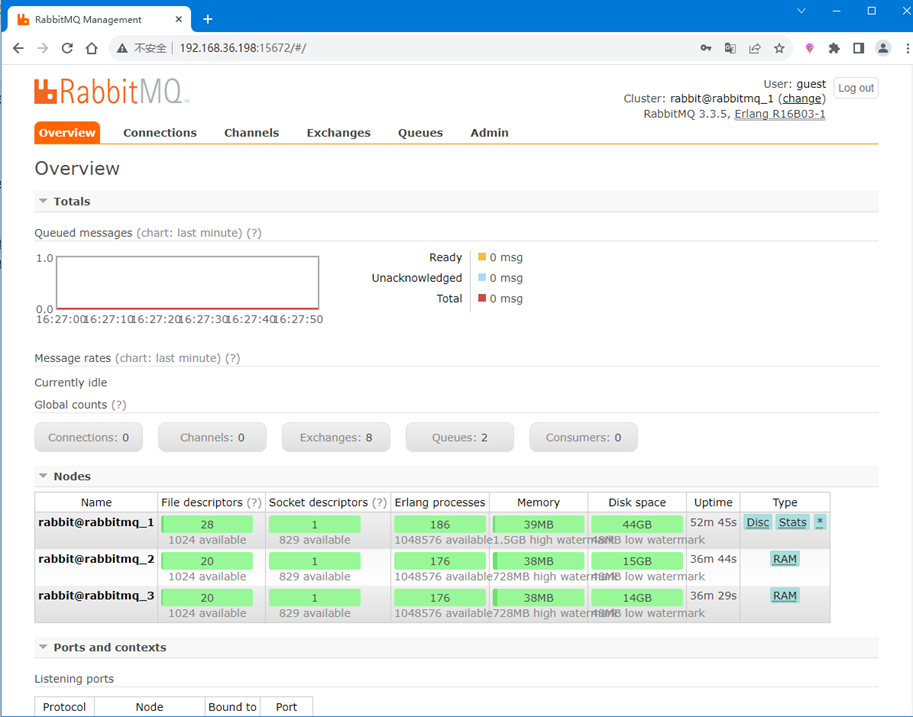
Task: Open help for Message rates
Action: [232, 358]
